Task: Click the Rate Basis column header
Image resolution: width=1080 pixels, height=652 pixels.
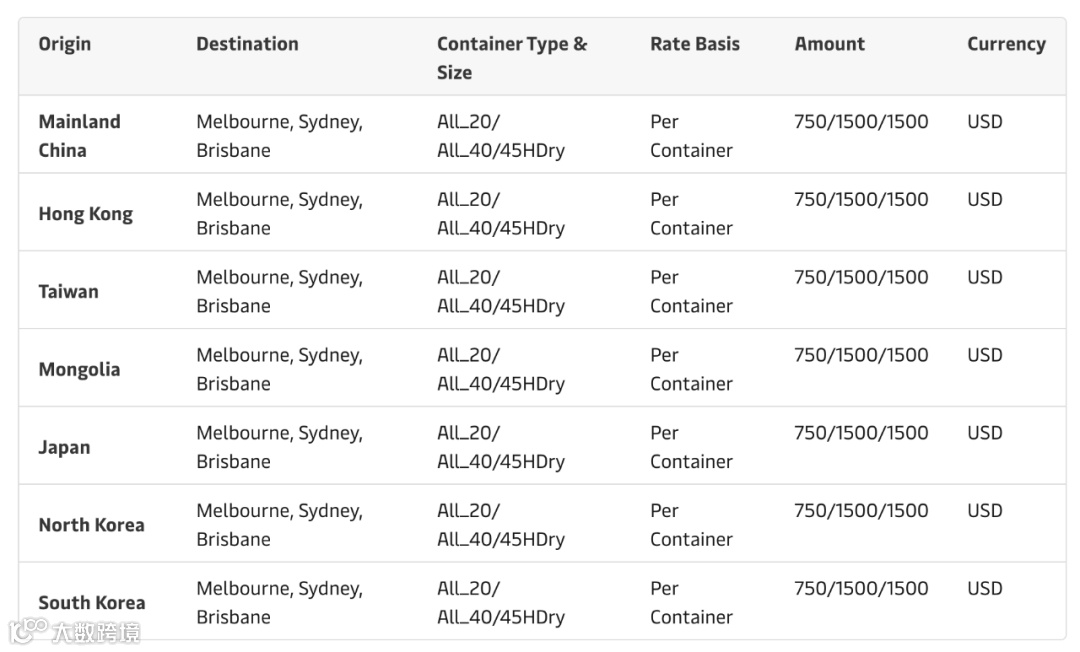Action: point(694,44)
